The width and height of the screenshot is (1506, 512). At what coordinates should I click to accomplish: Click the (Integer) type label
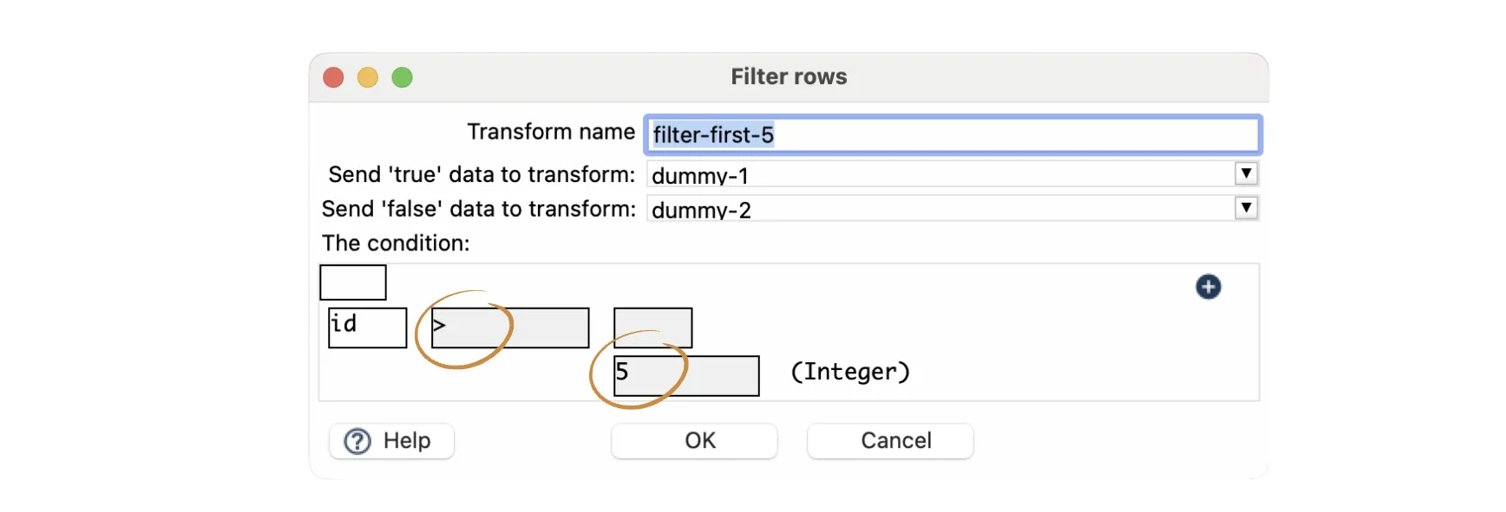coord(850,373)
